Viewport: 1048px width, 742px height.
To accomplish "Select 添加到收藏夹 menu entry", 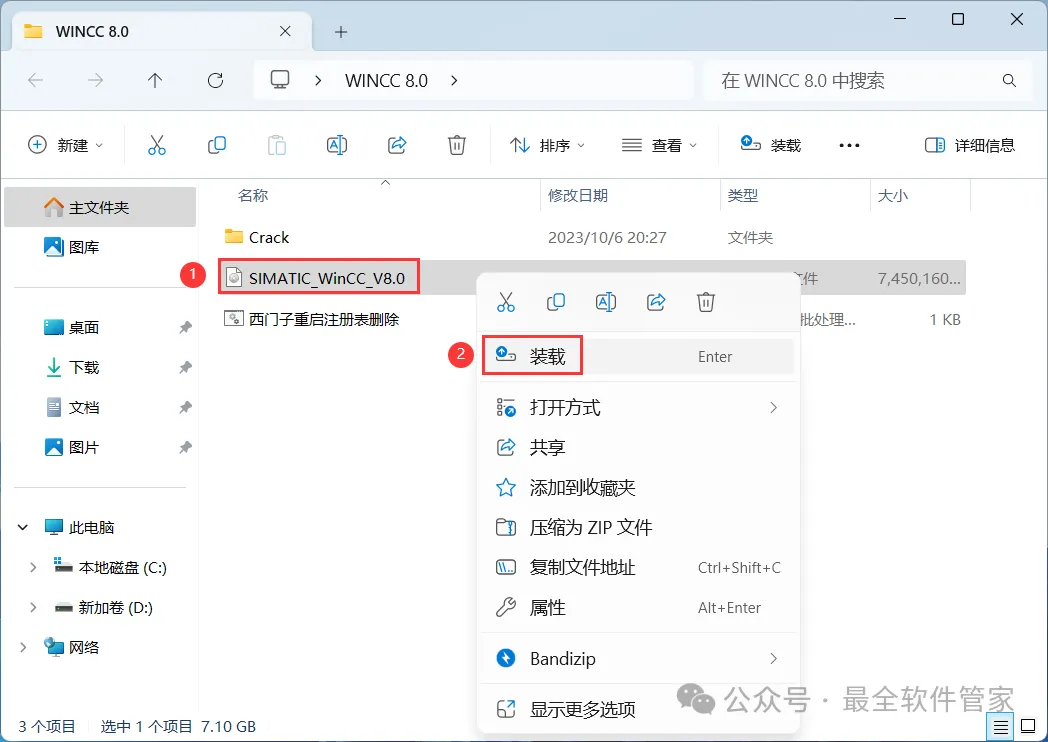I will coord(638,487).
